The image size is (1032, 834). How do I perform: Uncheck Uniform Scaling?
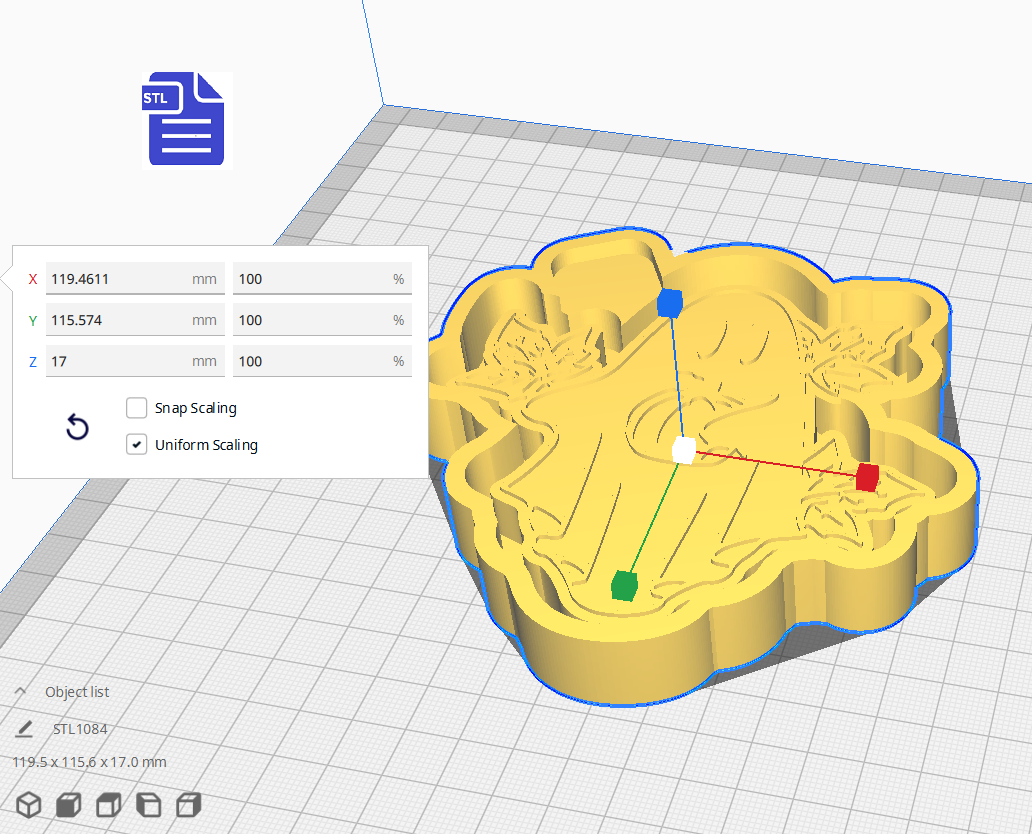[x=136, y=444]
